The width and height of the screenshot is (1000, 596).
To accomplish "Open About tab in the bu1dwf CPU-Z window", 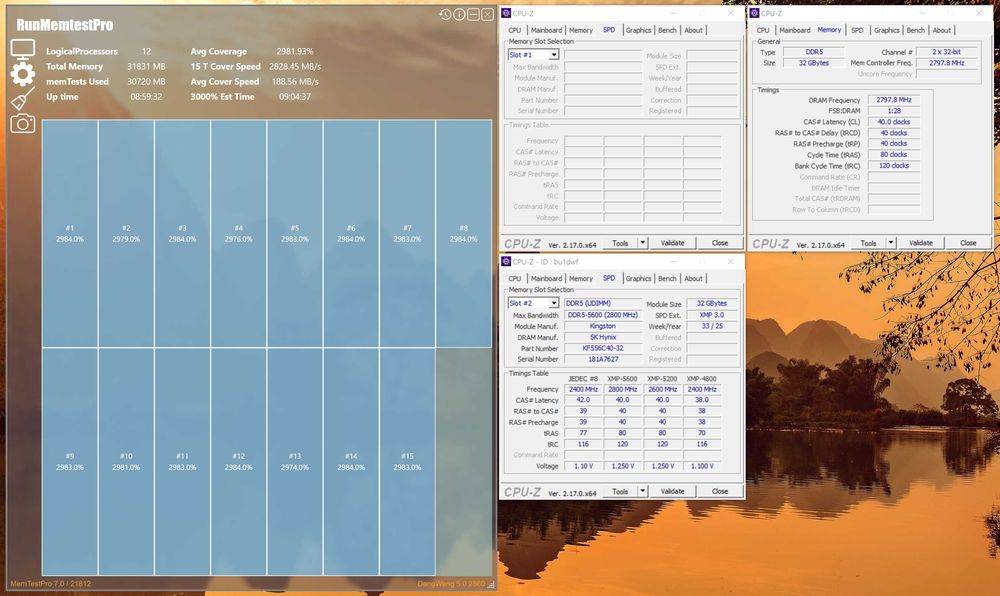I will (693, 279).
